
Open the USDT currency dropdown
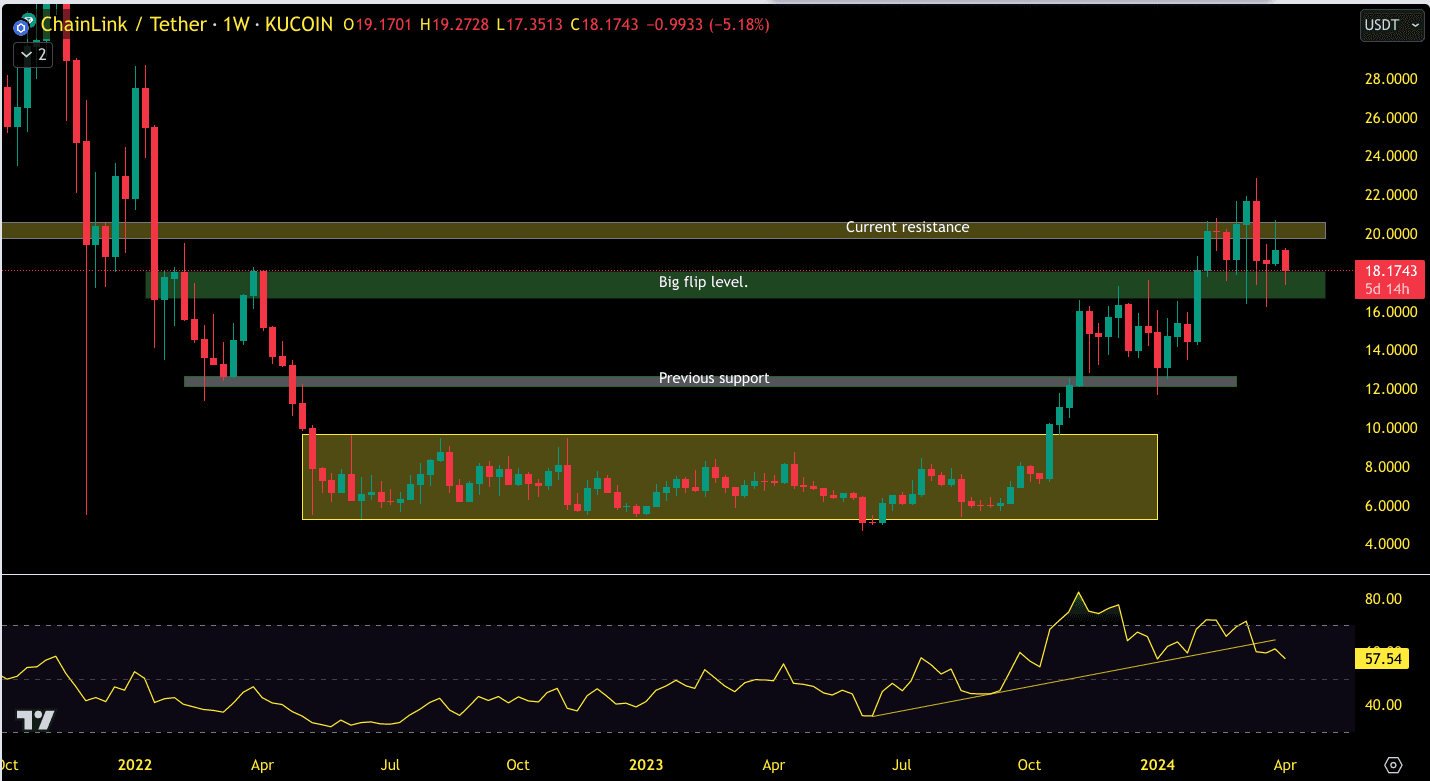(1392, 24)
